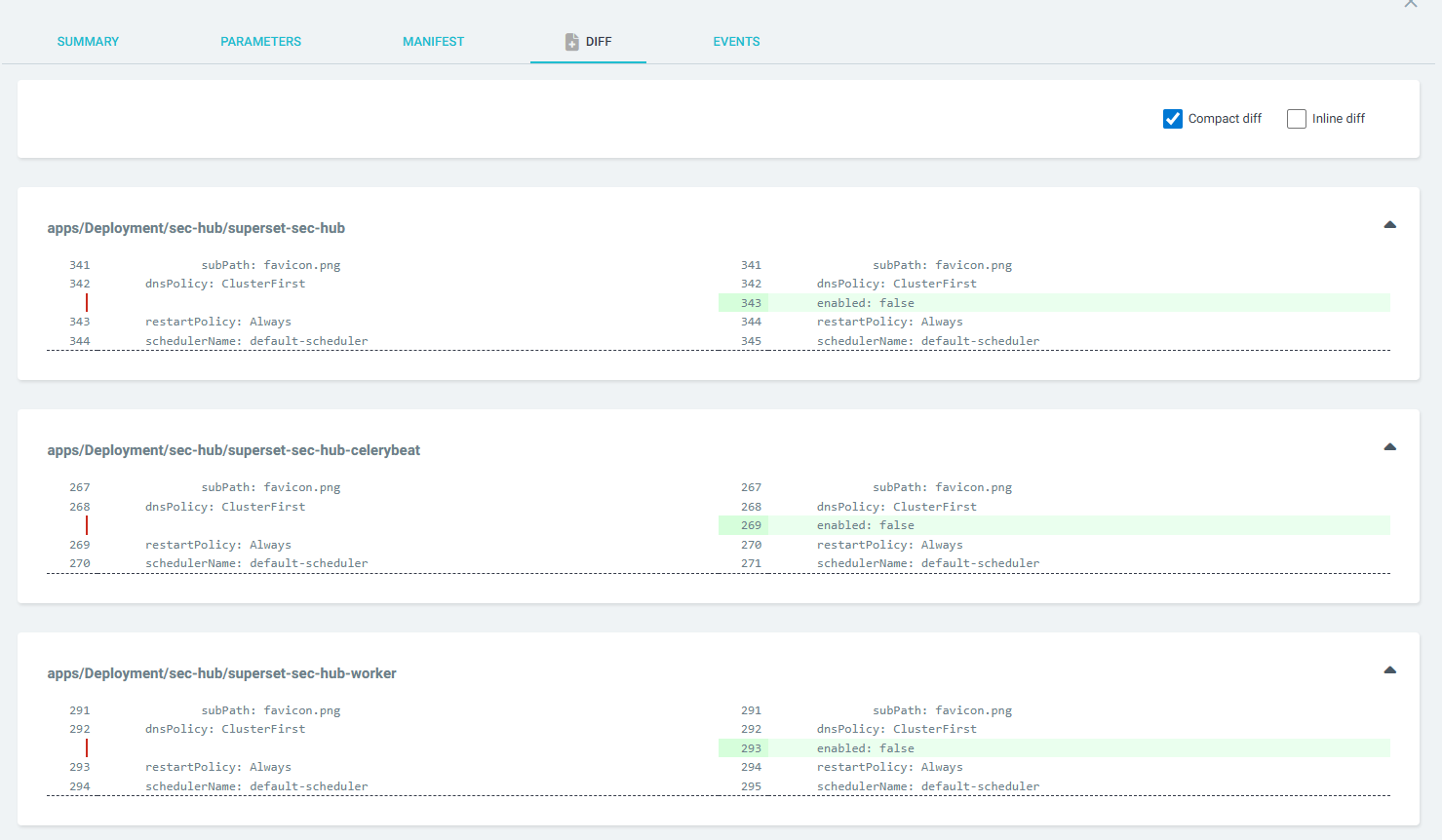1442x840 pixels.
Task: Click the document icon in Diff tab
Action: 572,42
